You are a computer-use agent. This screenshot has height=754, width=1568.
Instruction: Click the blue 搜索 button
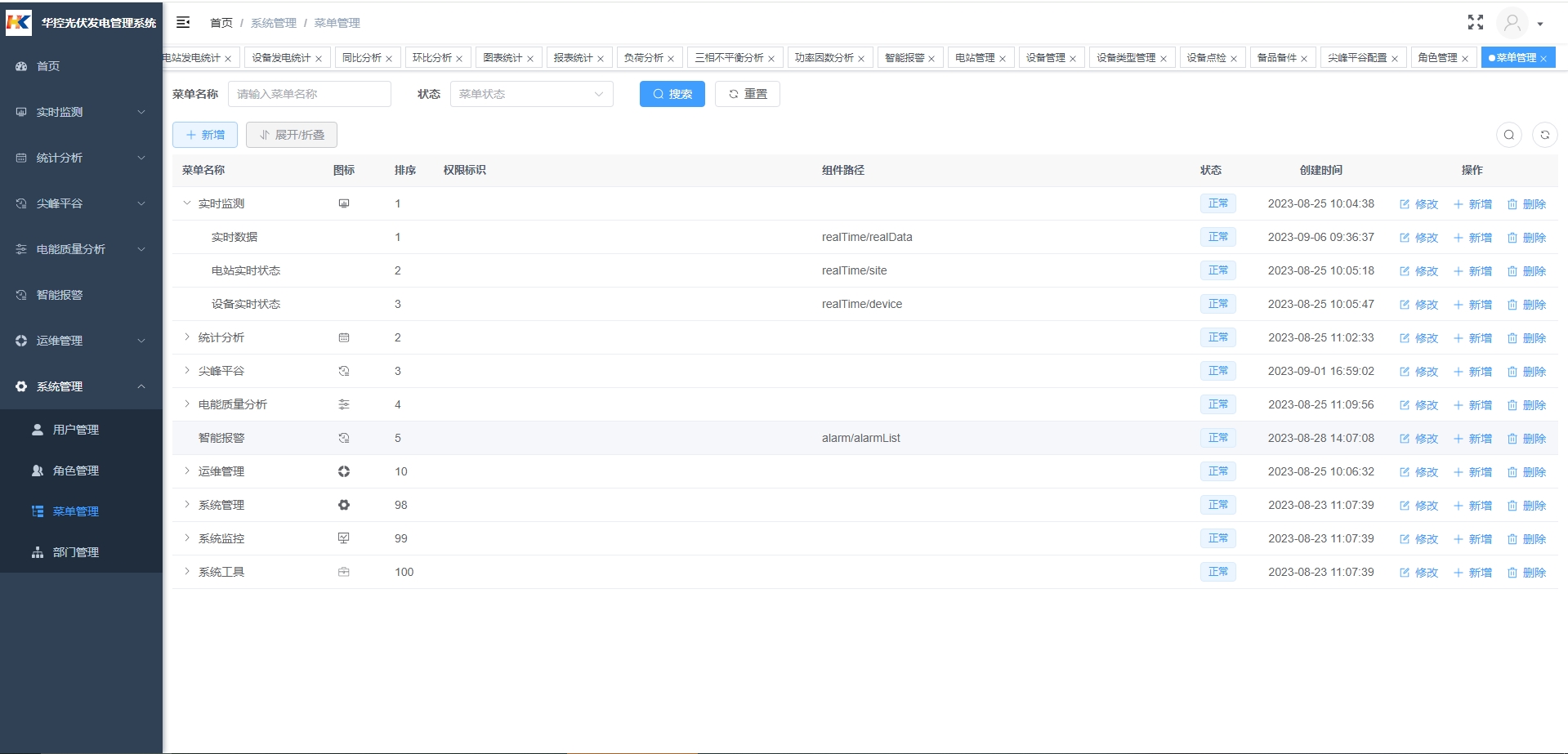click(672, 94)
